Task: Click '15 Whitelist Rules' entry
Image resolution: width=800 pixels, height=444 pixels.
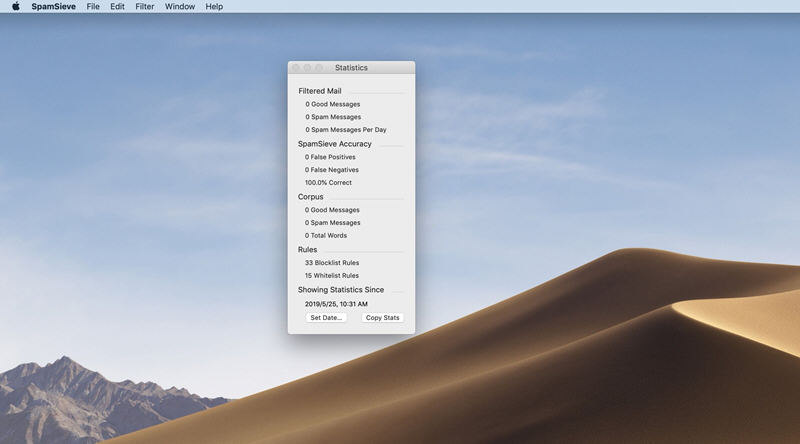Action: point(332,276)
